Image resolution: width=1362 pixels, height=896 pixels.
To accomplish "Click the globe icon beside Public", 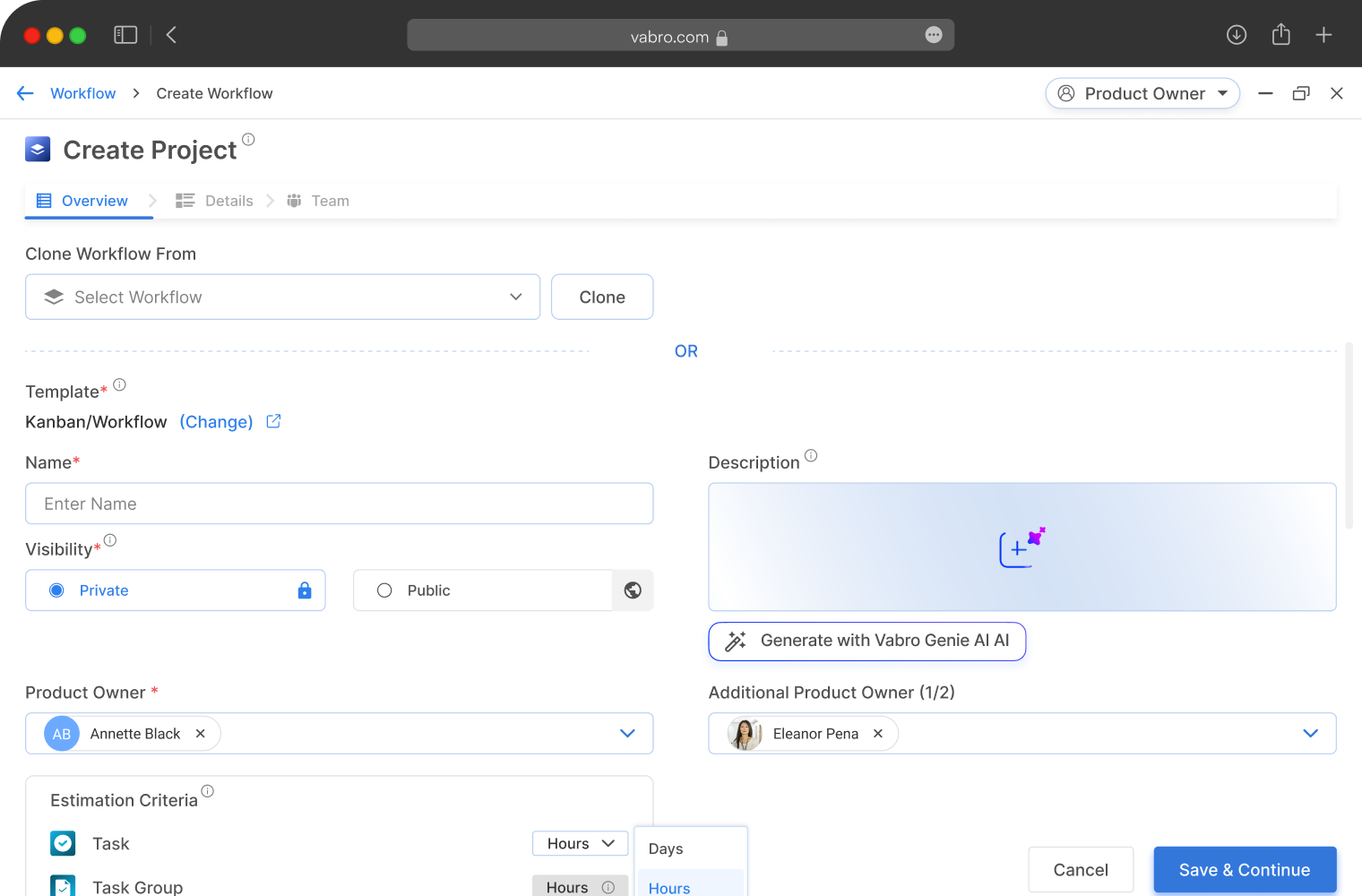I will click(x=633, y=590).
